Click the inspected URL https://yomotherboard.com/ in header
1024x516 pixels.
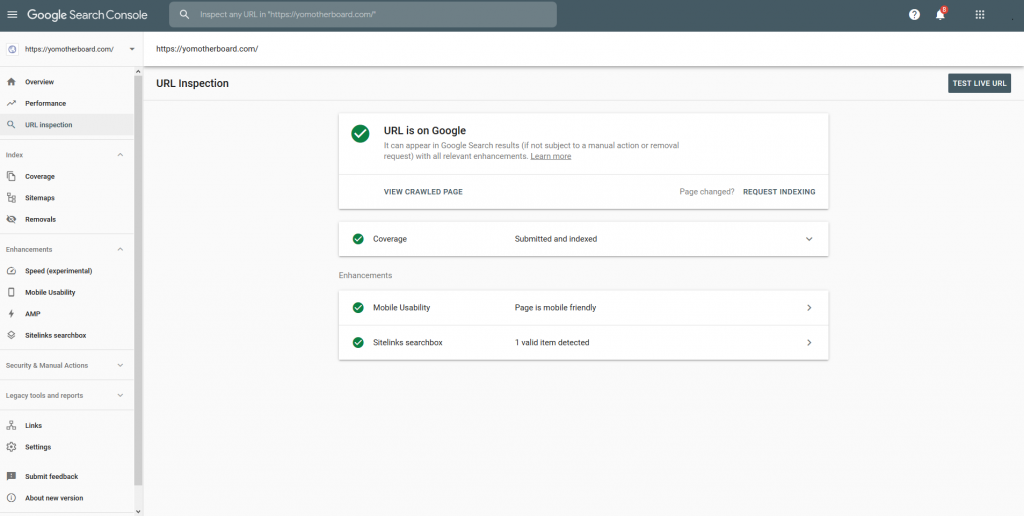pos(207,49)
